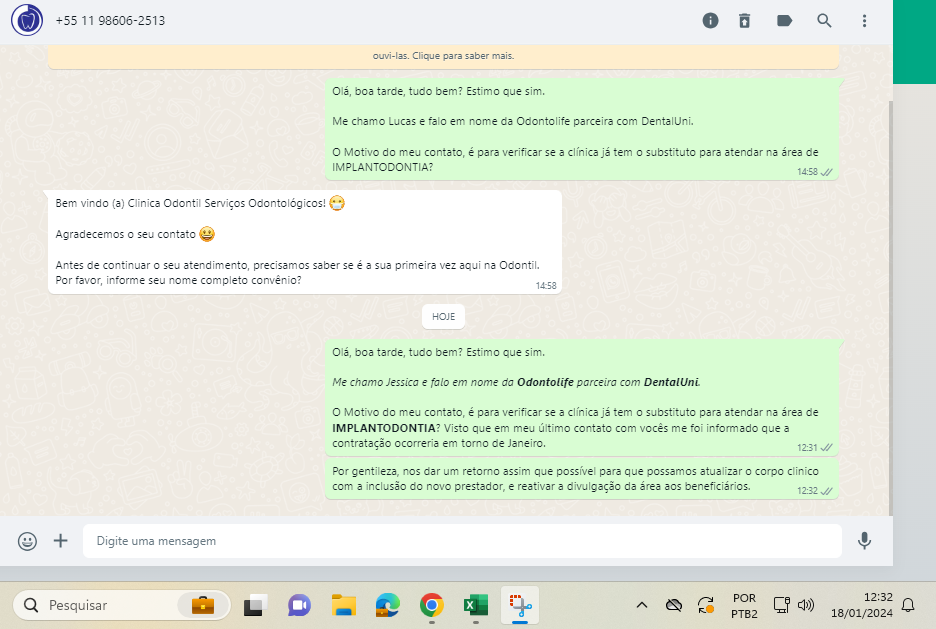Image resolution: width=936 pixels, height=629 pixels.
Task: Change POR PTB2 keyboard language
Action: coord(744,605)
